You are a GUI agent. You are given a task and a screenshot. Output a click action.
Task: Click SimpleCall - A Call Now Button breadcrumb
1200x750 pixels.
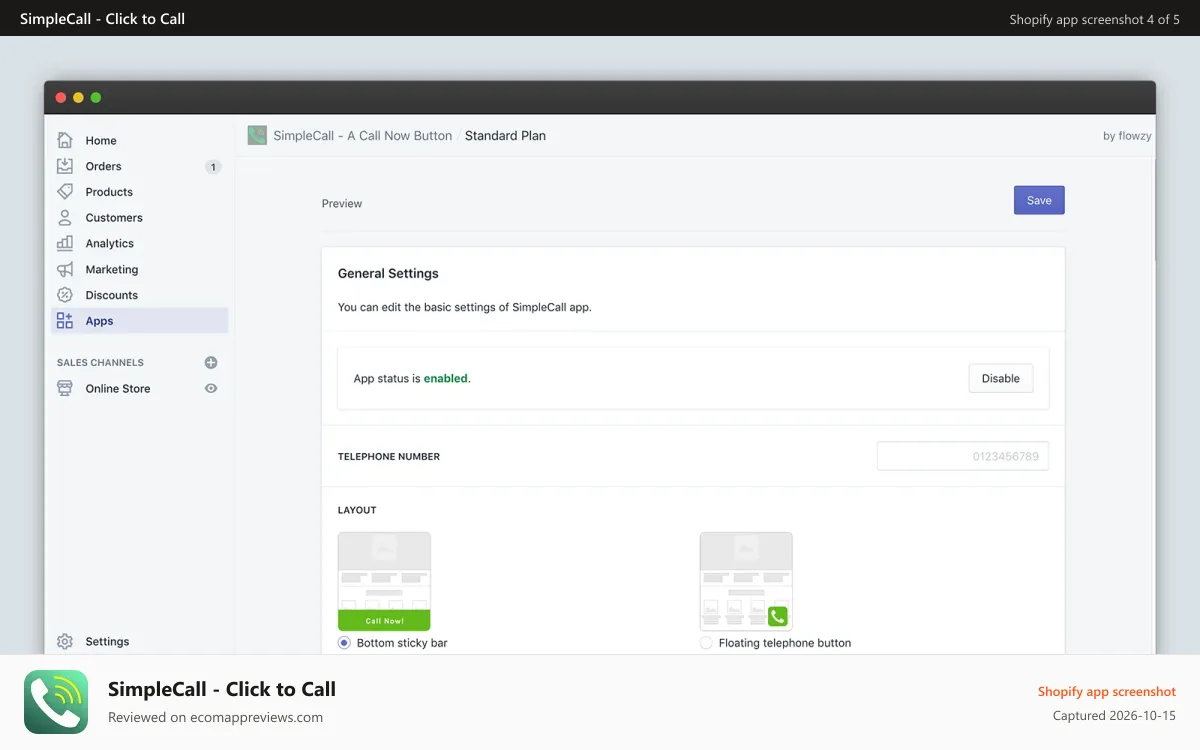(x=363, y=135)
